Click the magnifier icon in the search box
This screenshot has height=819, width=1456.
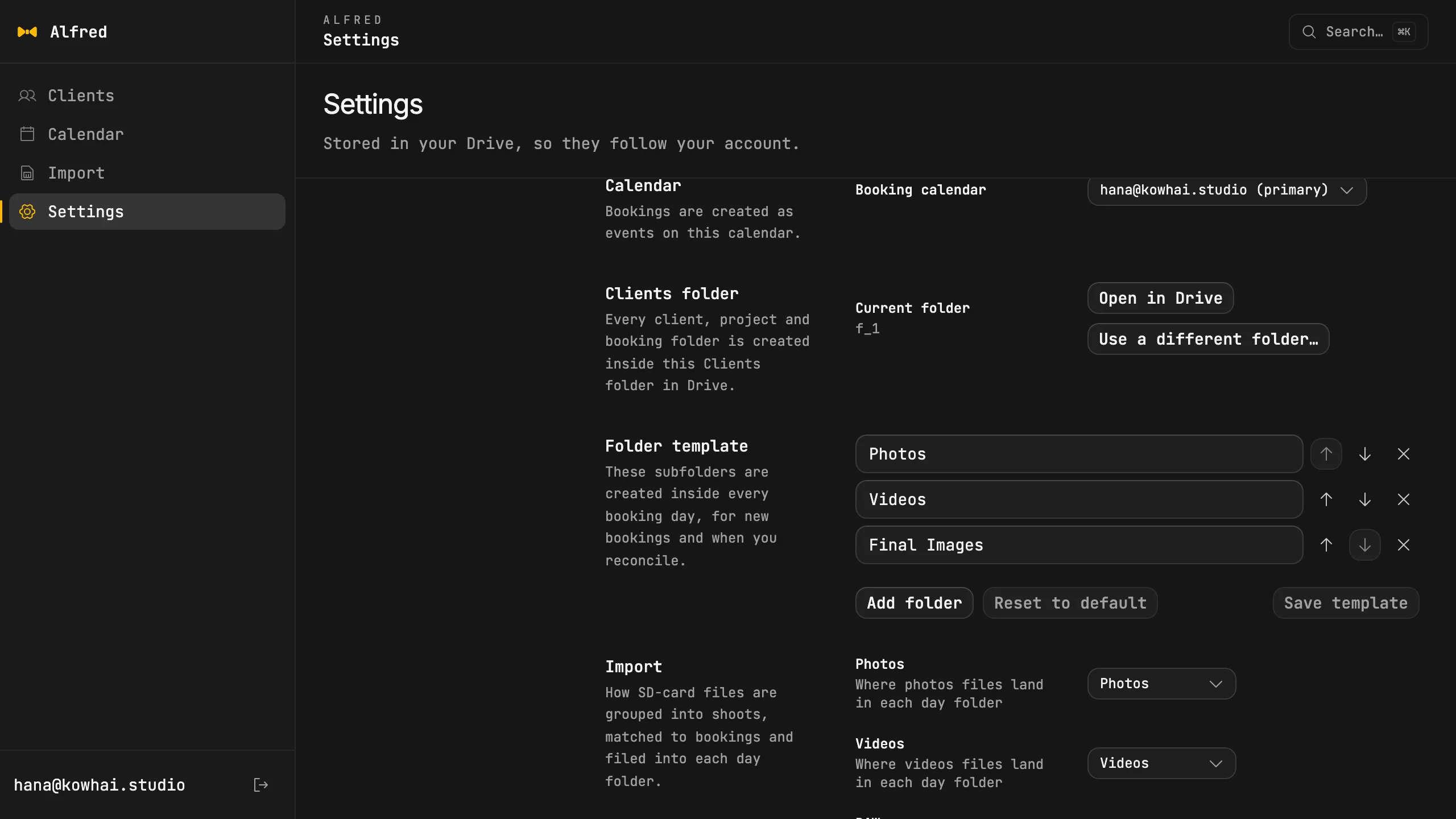pos(1309,32)
